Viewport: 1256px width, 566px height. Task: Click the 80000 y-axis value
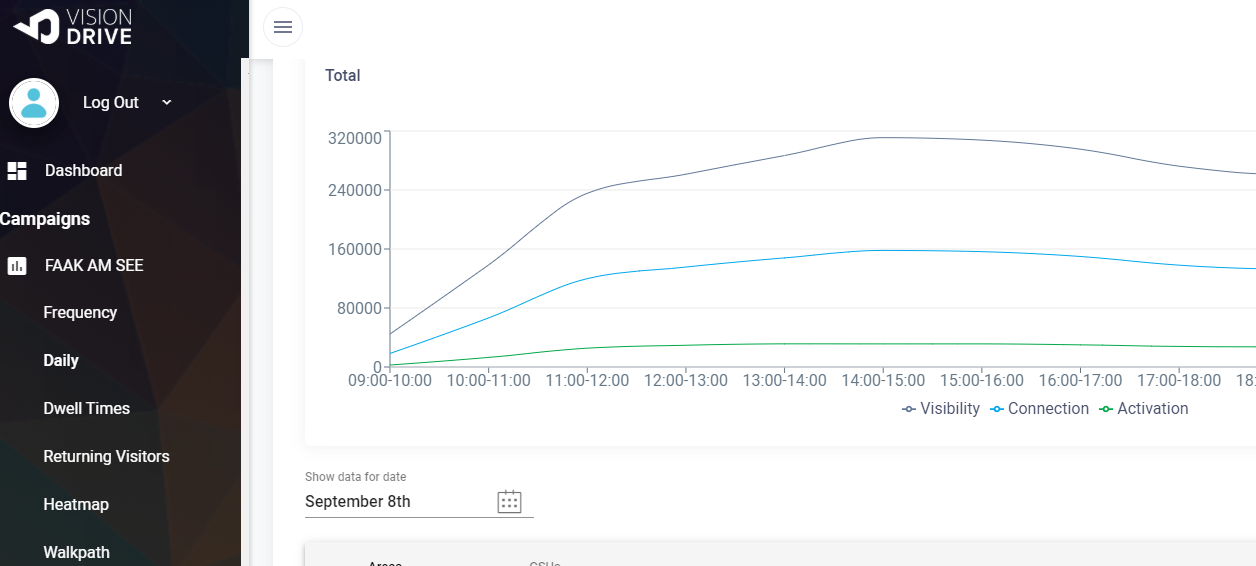pos(360,308)
